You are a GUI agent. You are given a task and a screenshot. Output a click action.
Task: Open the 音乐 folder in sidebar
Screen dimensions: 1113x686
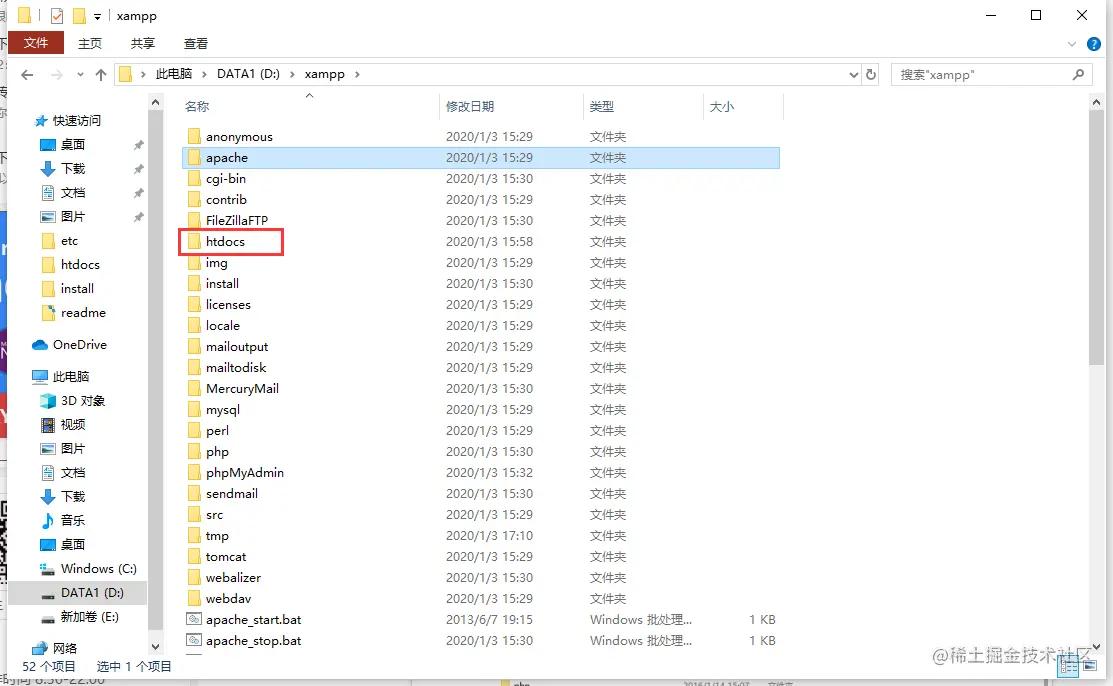pyautogui.click(x=72, y=521)
